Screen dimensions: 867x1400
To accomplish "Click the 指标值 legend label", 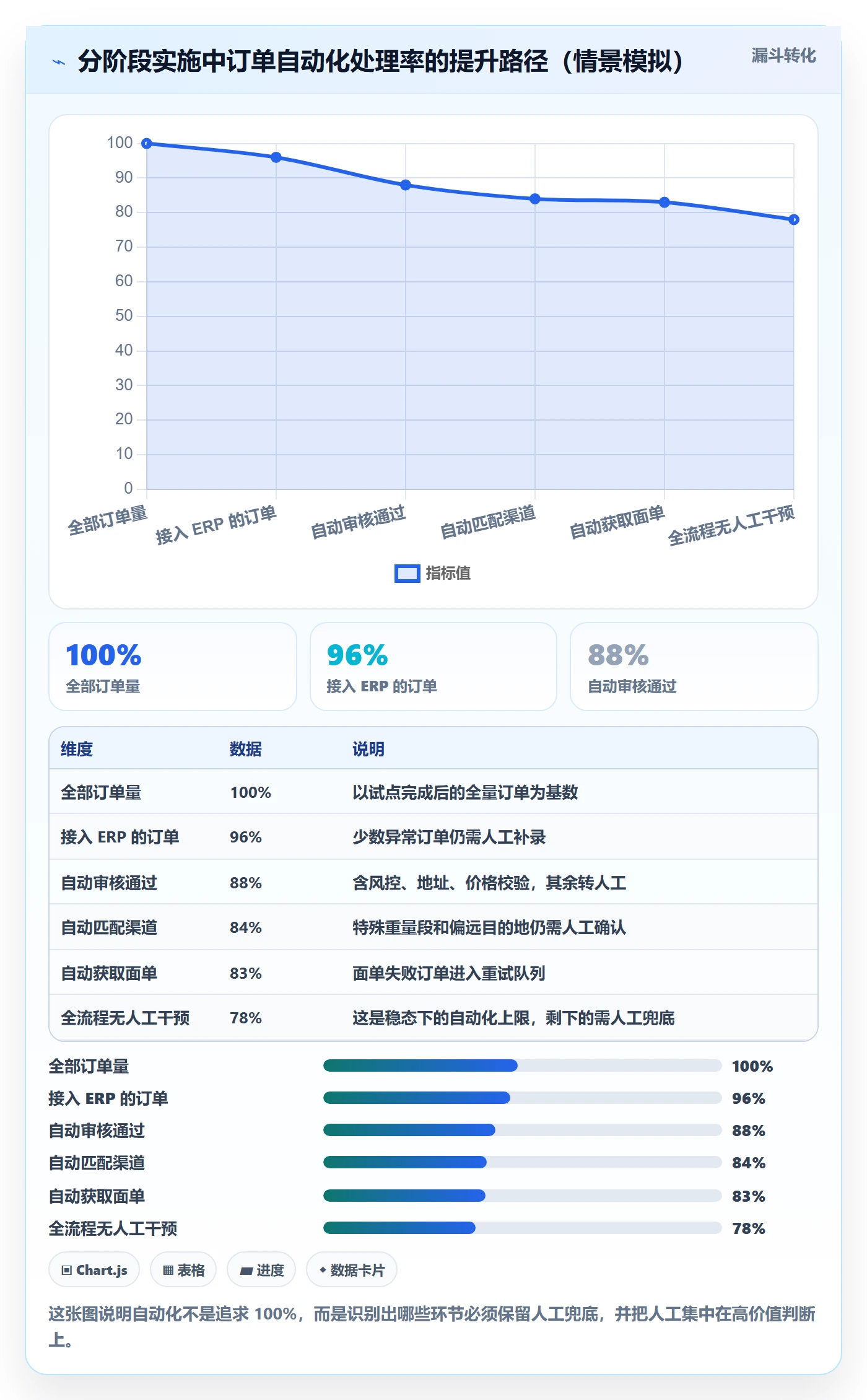I will (x=448, y=574).
